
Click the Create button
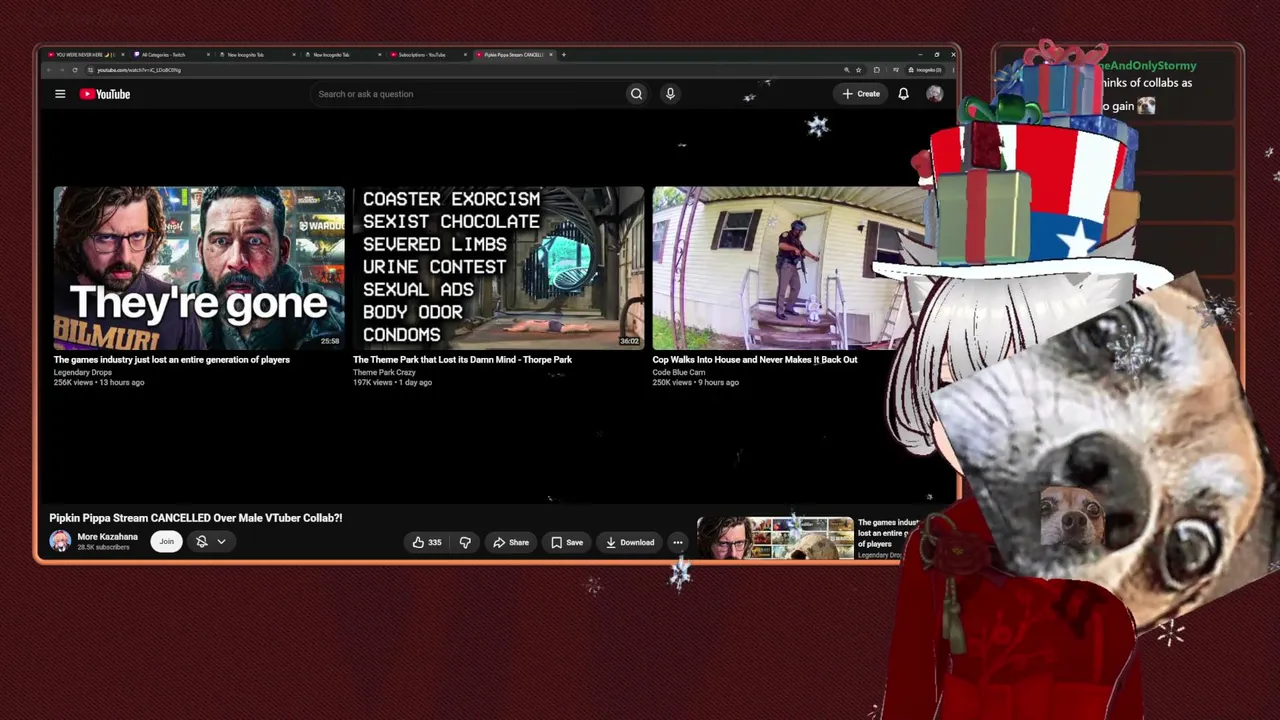point(861,94)
